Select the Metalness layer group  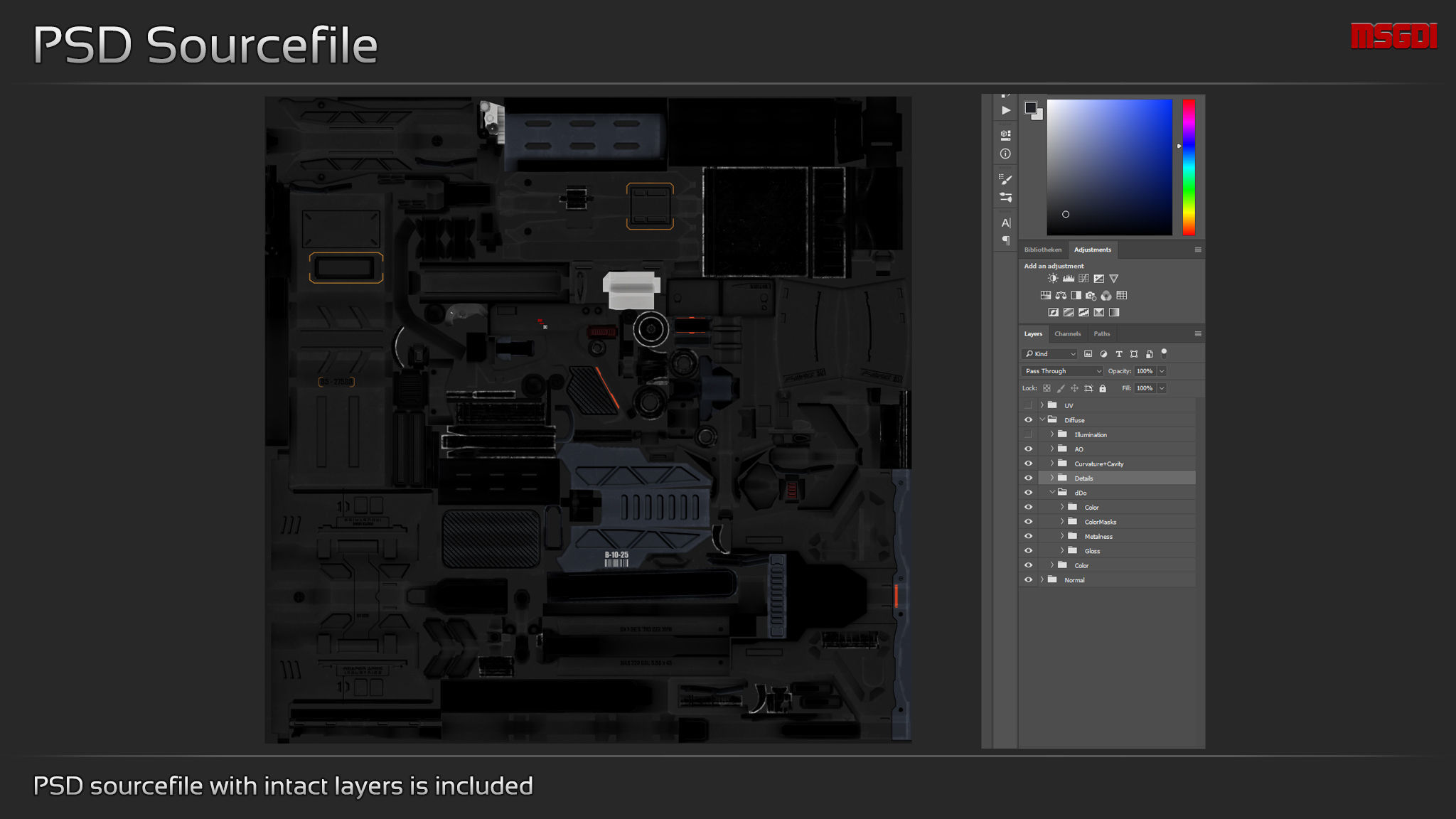tap(1098, 537)
